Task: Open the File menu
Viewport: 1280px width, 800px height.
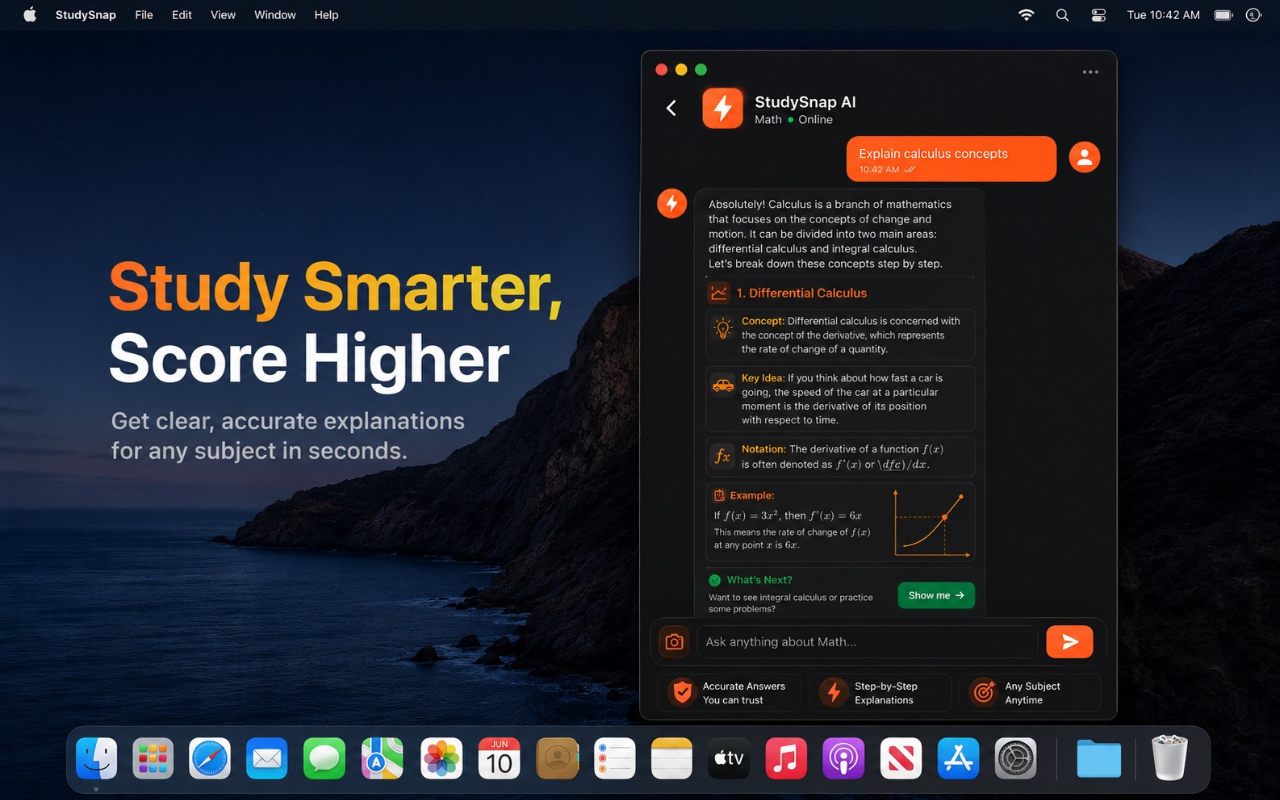Action: tap(144, 15)
